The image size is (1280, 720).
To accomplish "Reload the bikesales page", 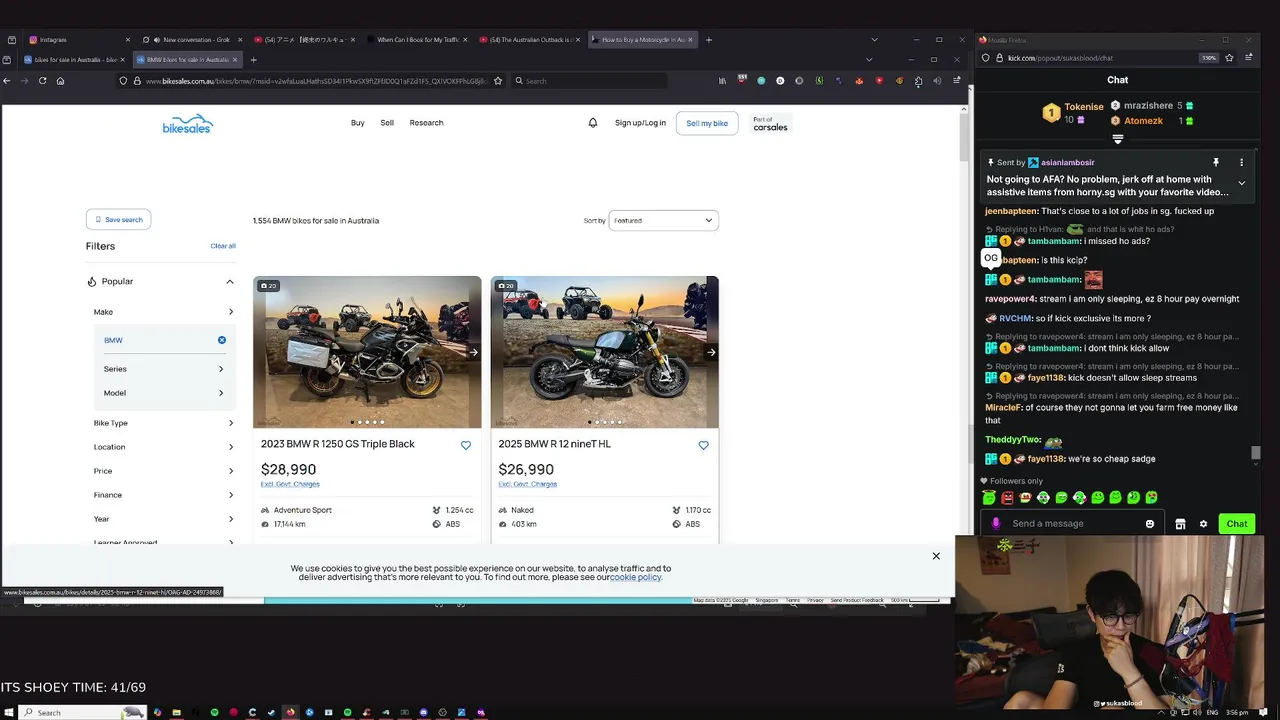I will (x=42, y=81).
